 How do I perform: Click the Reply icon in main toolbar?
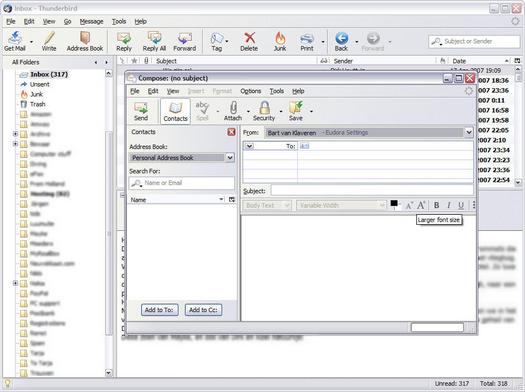click(124, 41)
